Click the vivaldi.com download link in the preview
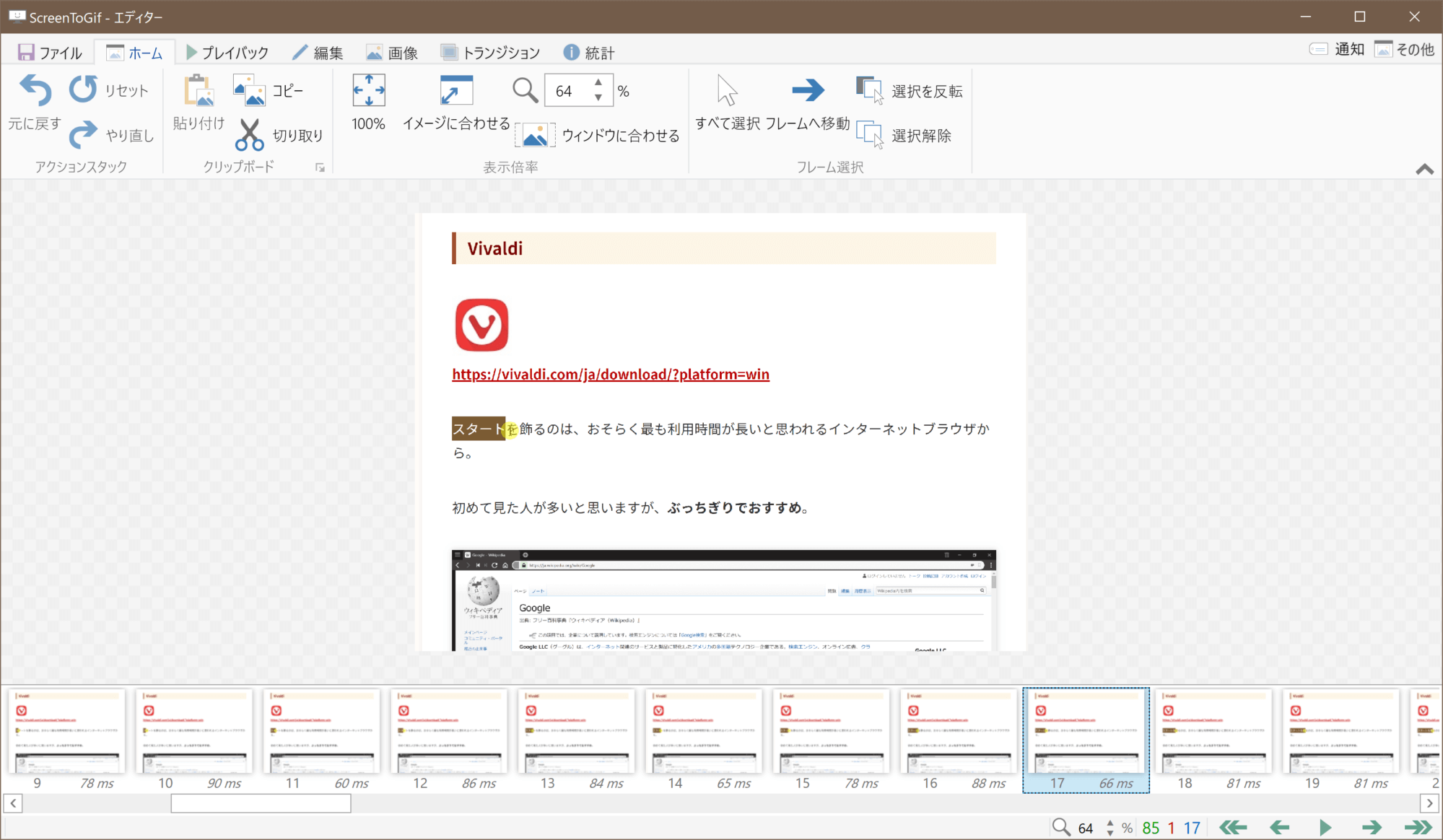Viewport: 1443px width, 840px height. (x=611, y=374)
